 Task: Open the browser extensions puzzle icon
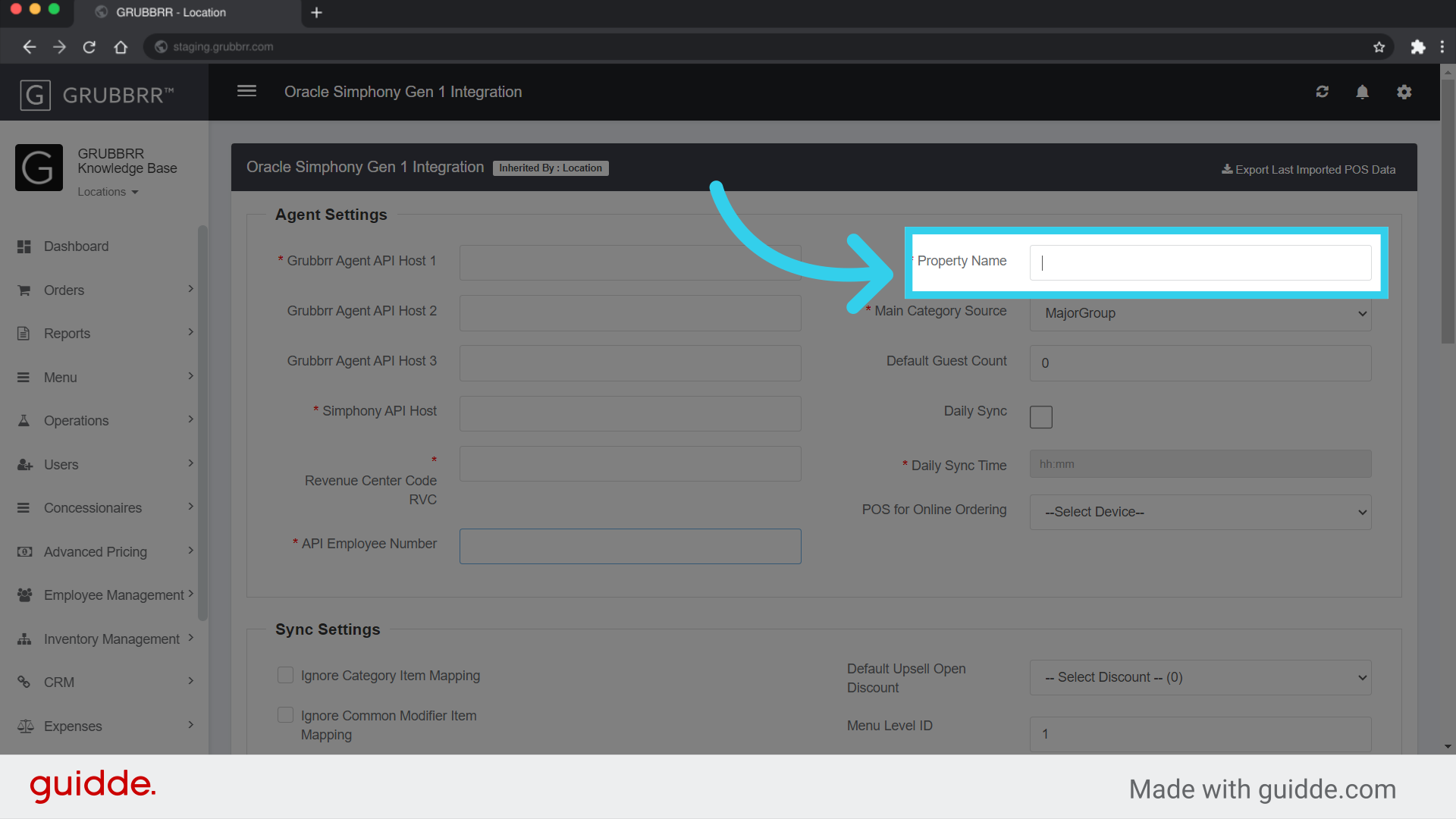pyautogui.click(x=1417, y=47)
